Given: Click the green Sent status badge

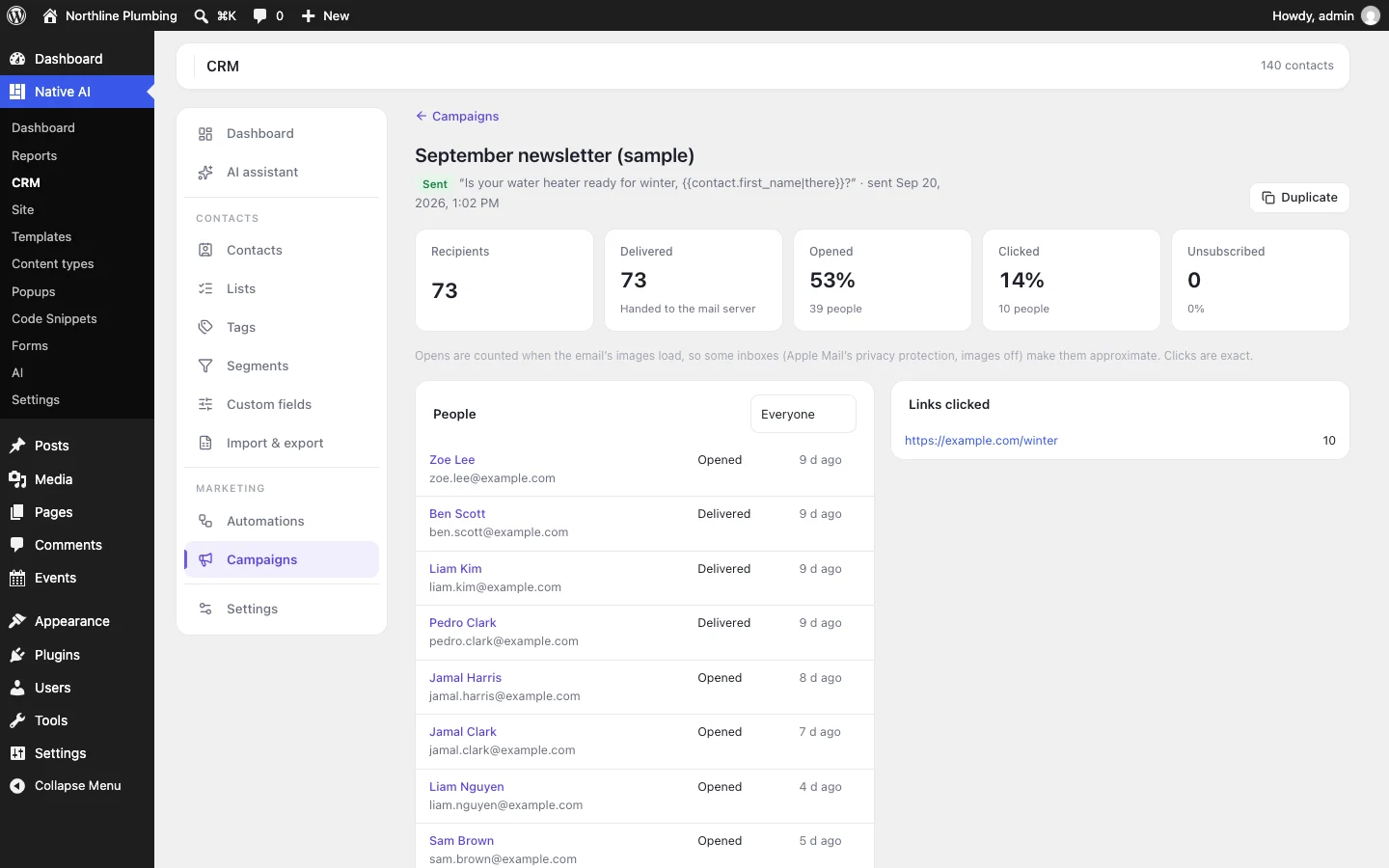Looking at the screenshot, I should [435, 183].
